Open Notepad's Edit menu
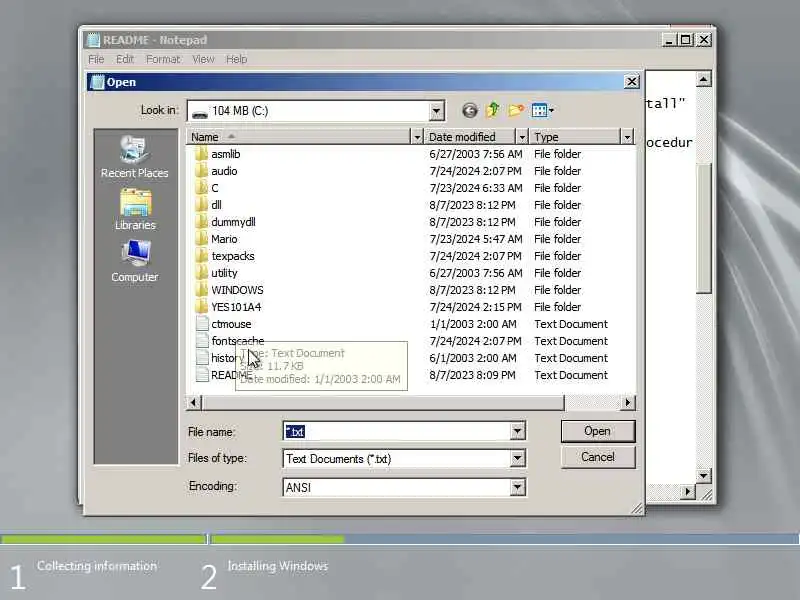The image size is (800, 600). tap(124, 59)
